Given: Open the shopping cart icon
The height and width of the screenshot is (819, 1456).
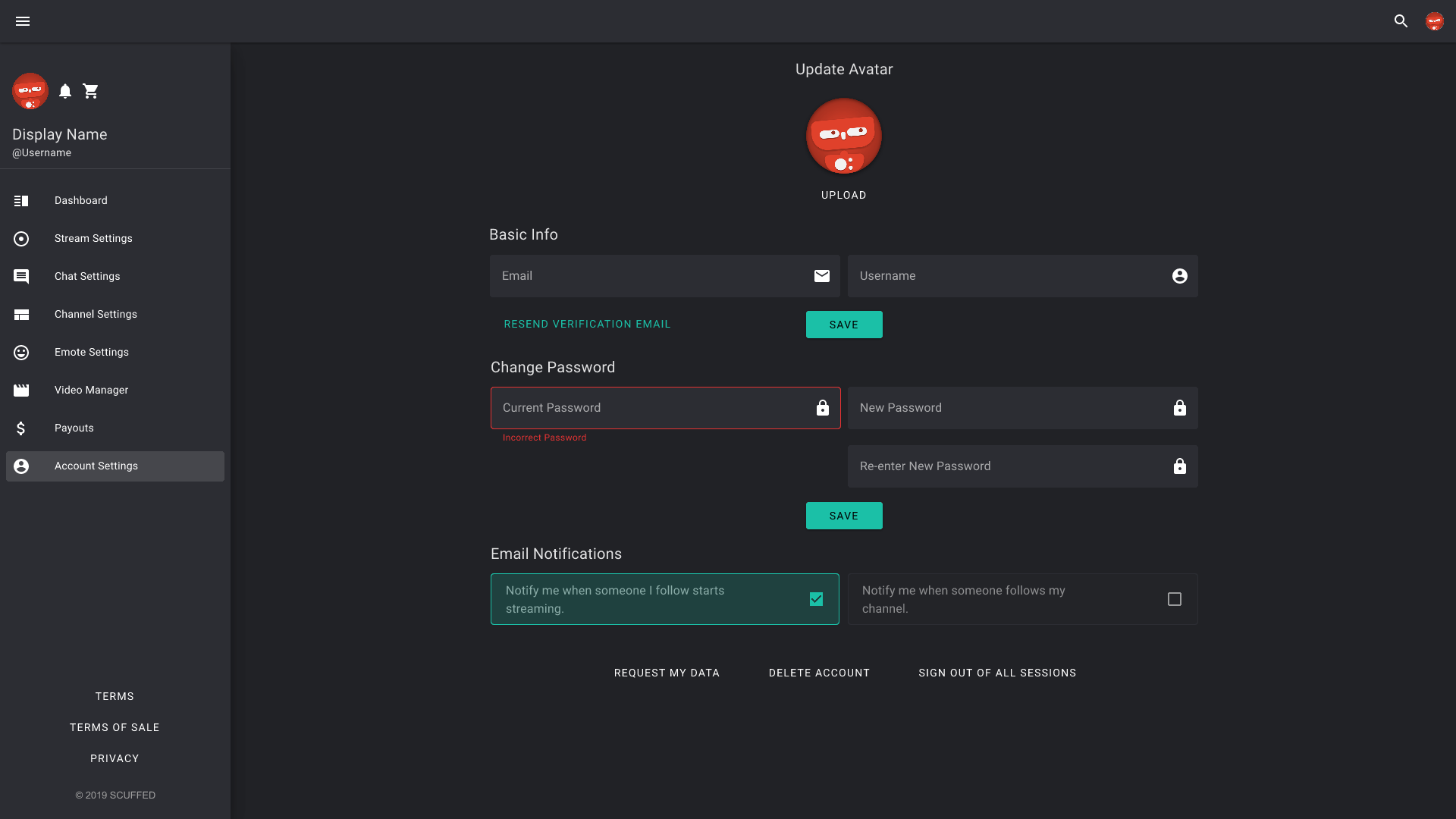Looking at the screenshot, I should [x=91, y=91].
